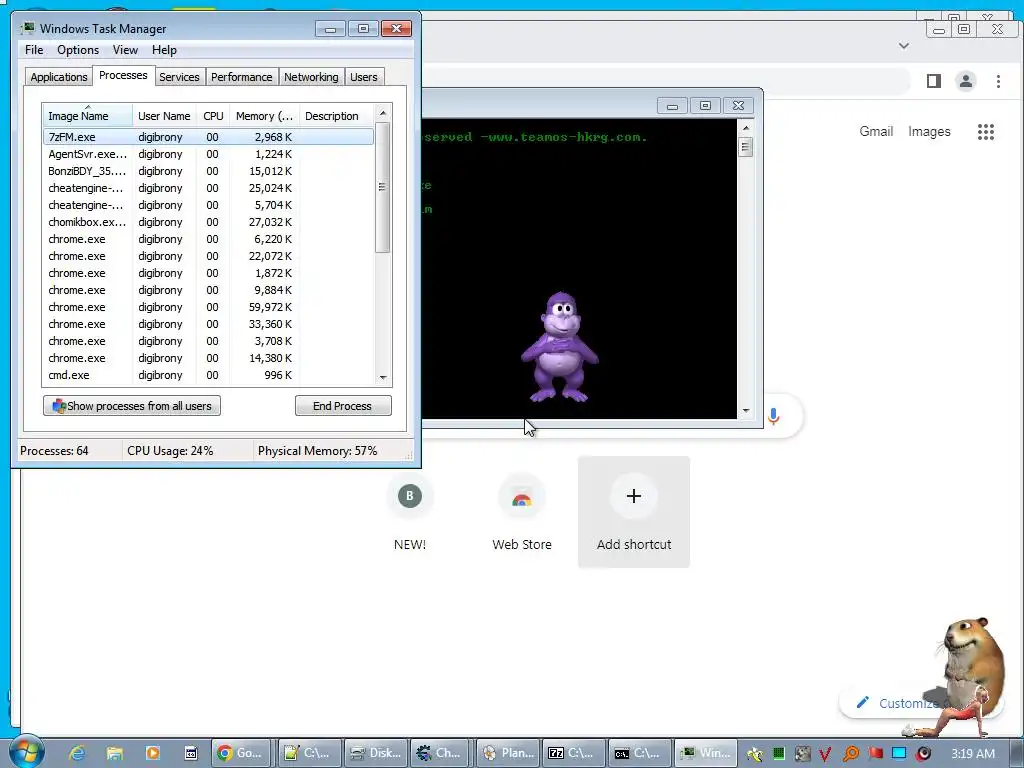1024x768 pixels.
Task: Click the BonziBuddy purple gorilla
Action: [560, 347]
